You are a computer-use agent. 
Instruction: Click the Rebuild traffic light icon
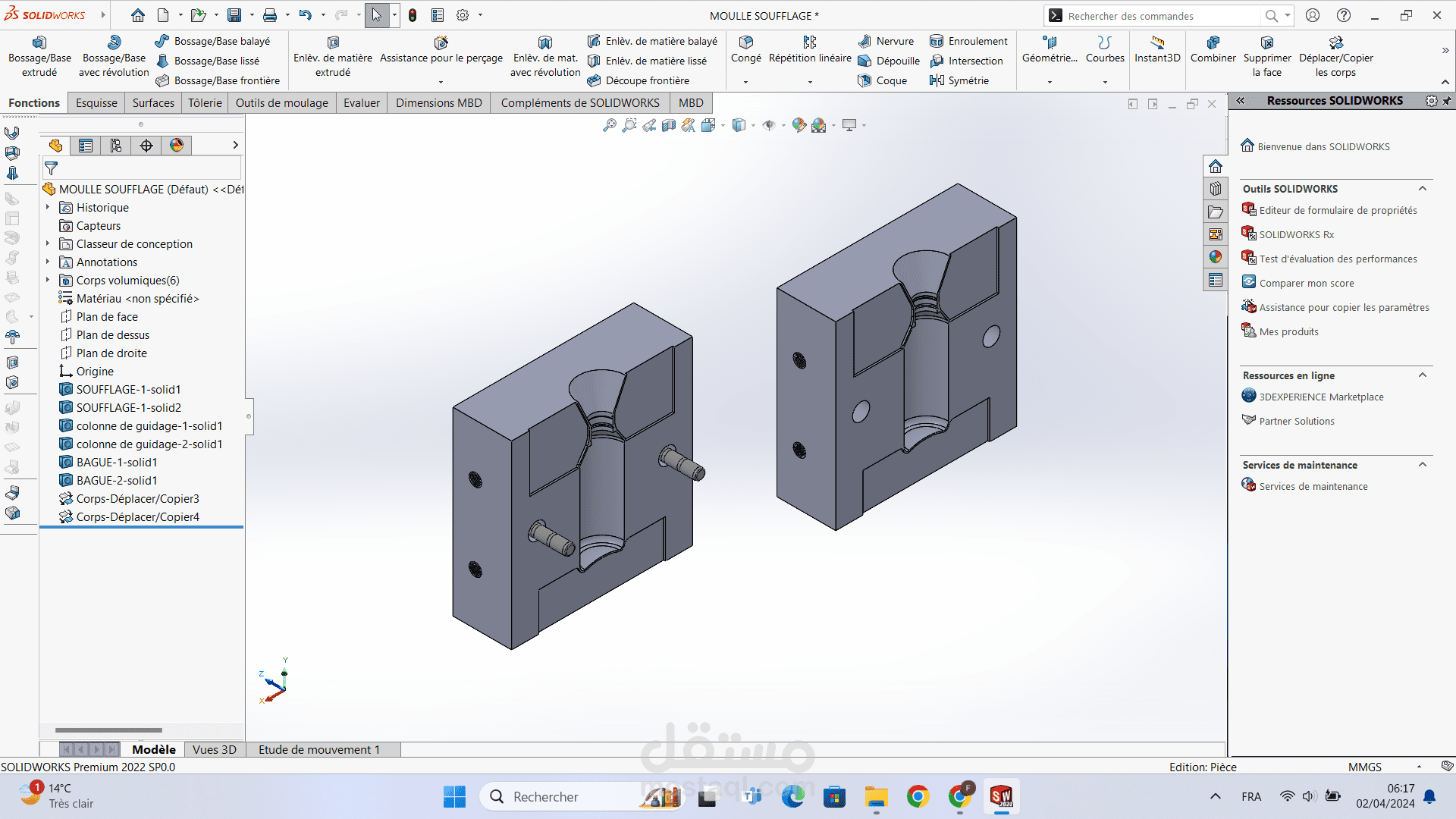click(x=413, y=15)
